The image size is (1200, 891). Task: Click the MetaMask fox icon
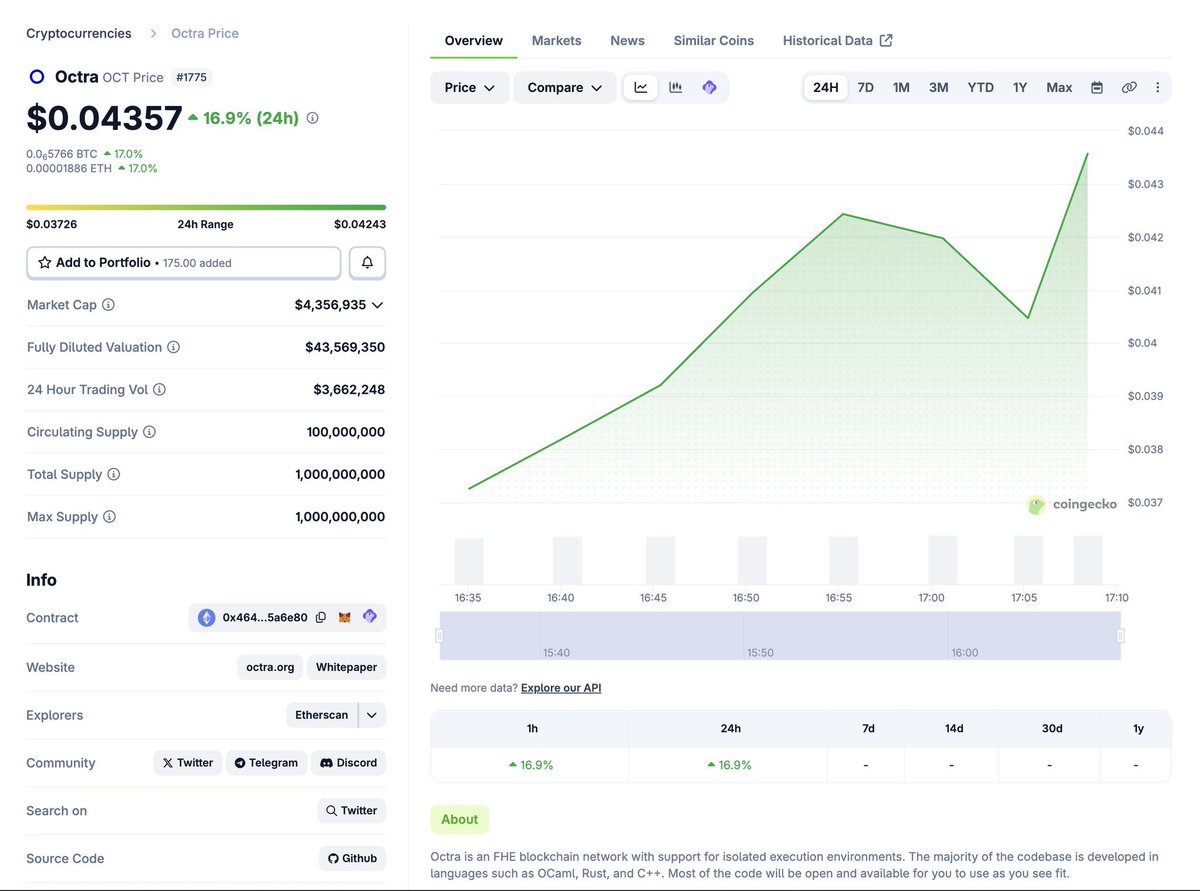click(345, 618)
